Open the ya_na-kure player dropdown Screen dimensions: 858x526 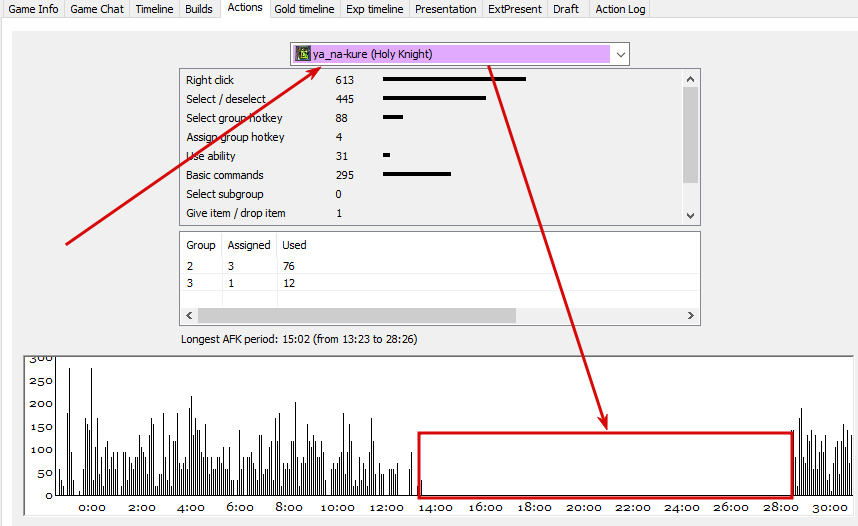(460, 54)
